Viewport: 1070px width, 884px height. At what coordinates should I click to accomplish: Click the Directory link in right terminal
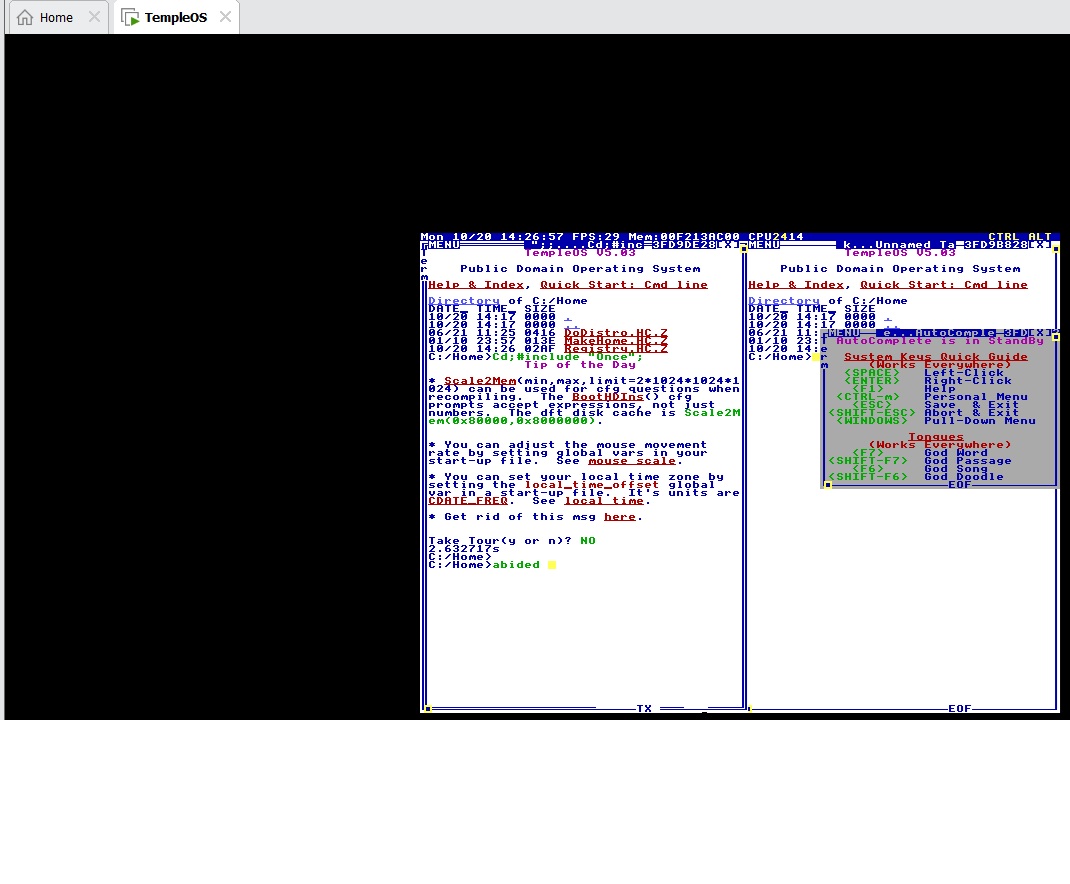pos(783,300)
